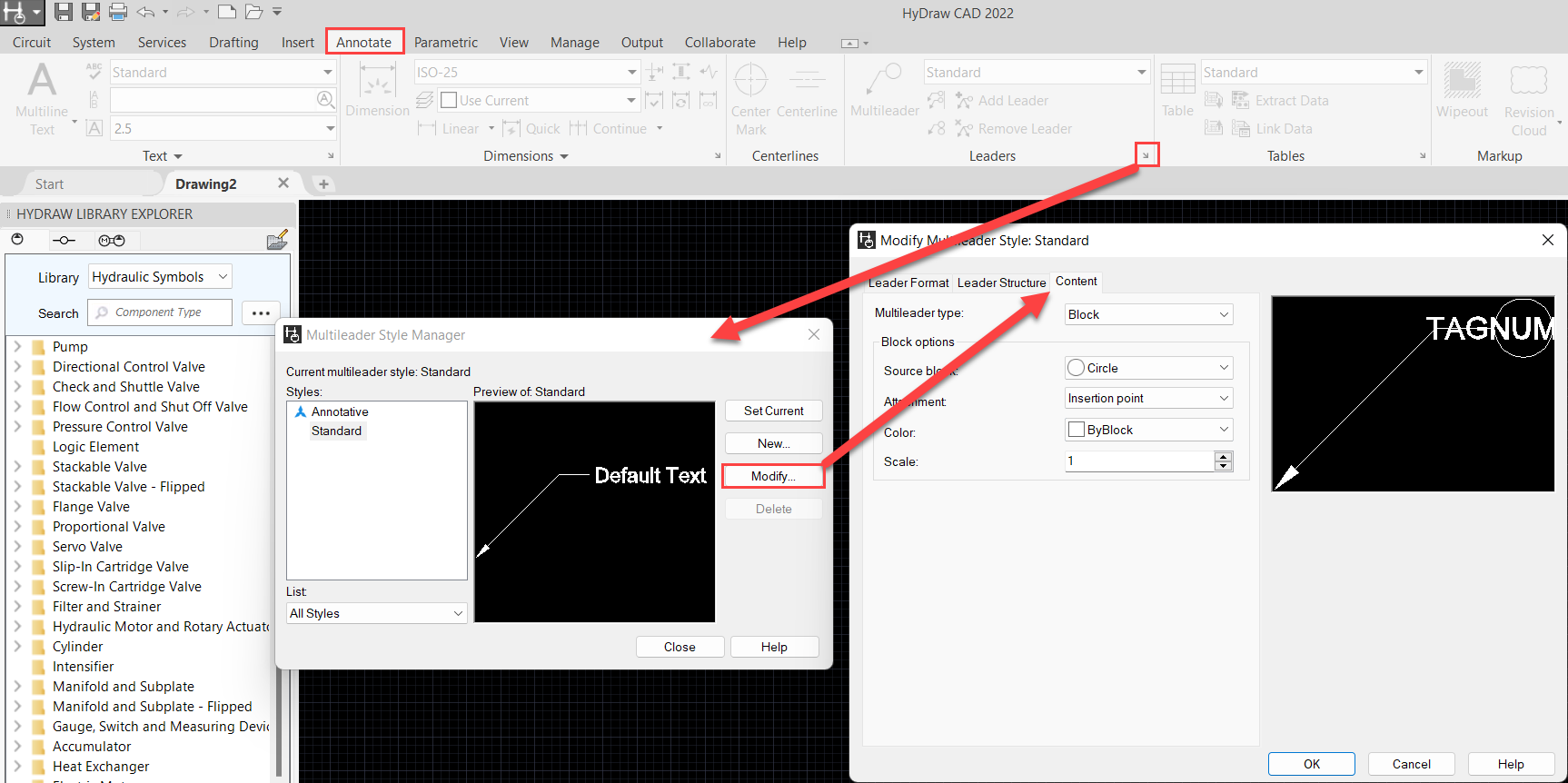Click the Modify... button
Image resolution: width=1568 pixels, height=783 pixels.
tap(774, 477)
